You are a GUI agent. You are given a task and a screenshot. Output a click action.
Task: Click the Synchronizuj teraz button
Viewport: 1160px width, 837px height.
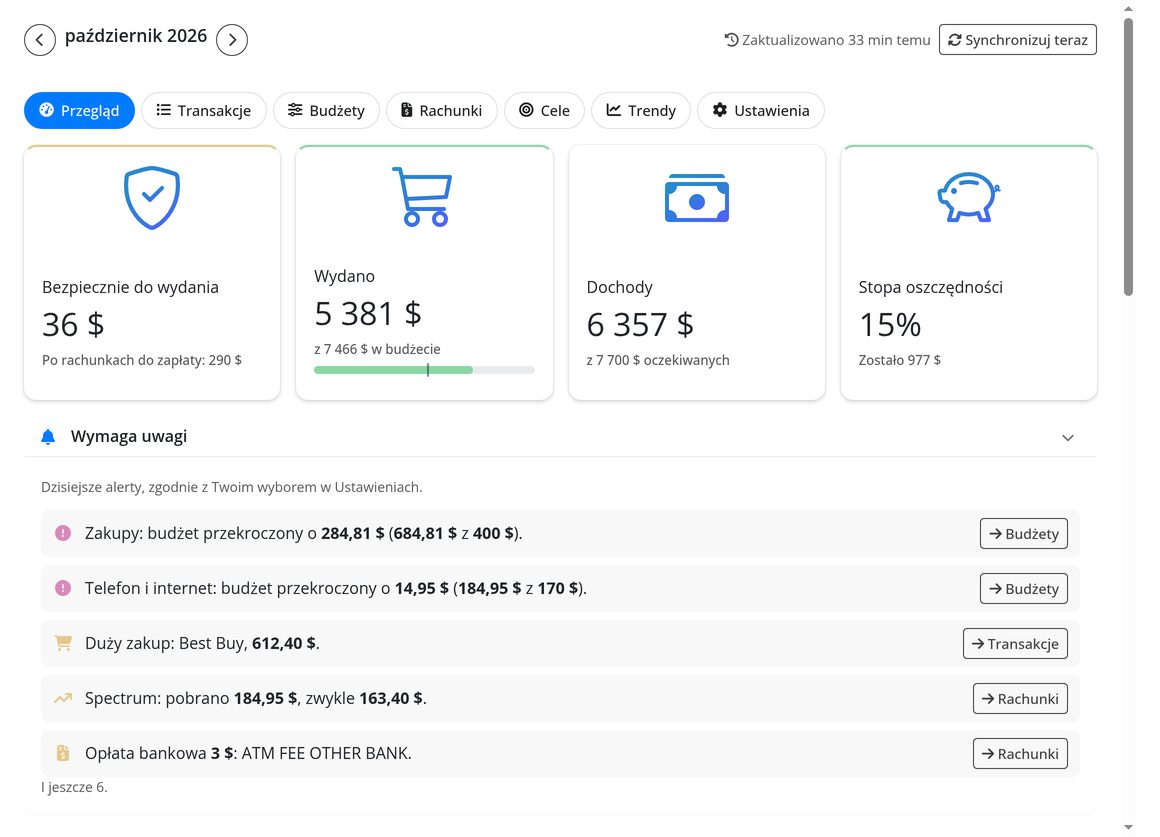(x=1018, y=40)
